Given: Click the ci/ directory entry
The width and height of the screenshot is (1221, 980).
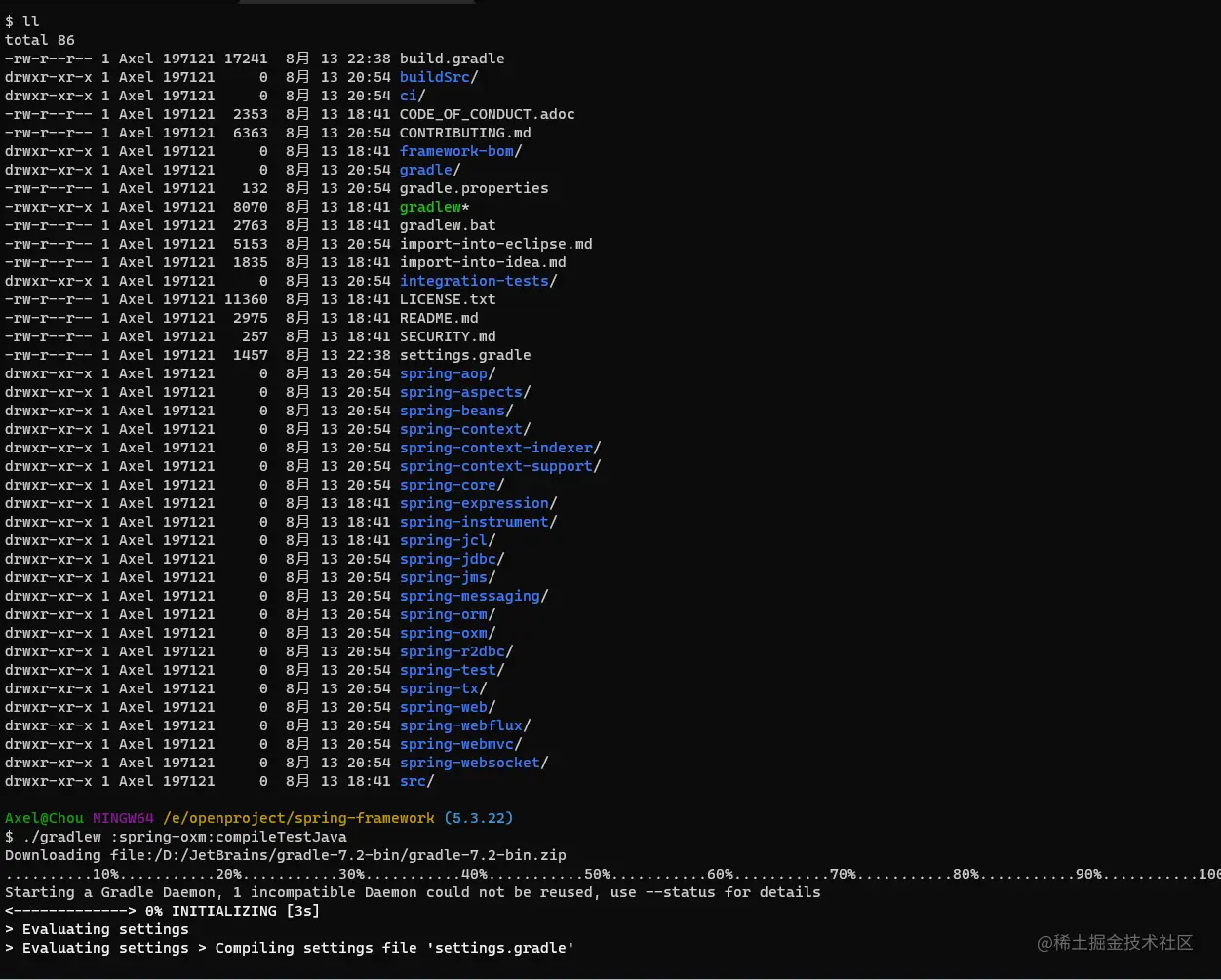Looking at the screenshot, I should 413,96.
